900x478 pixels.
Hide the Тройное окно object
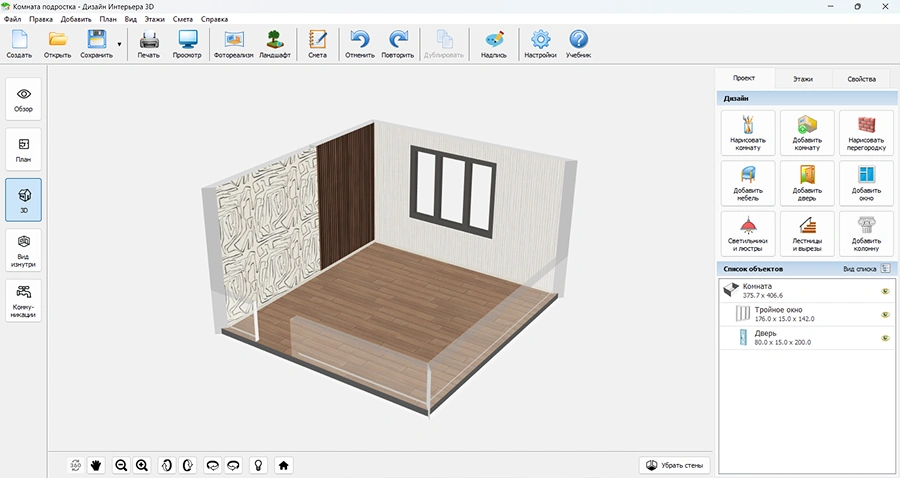[x=885, y=314]
